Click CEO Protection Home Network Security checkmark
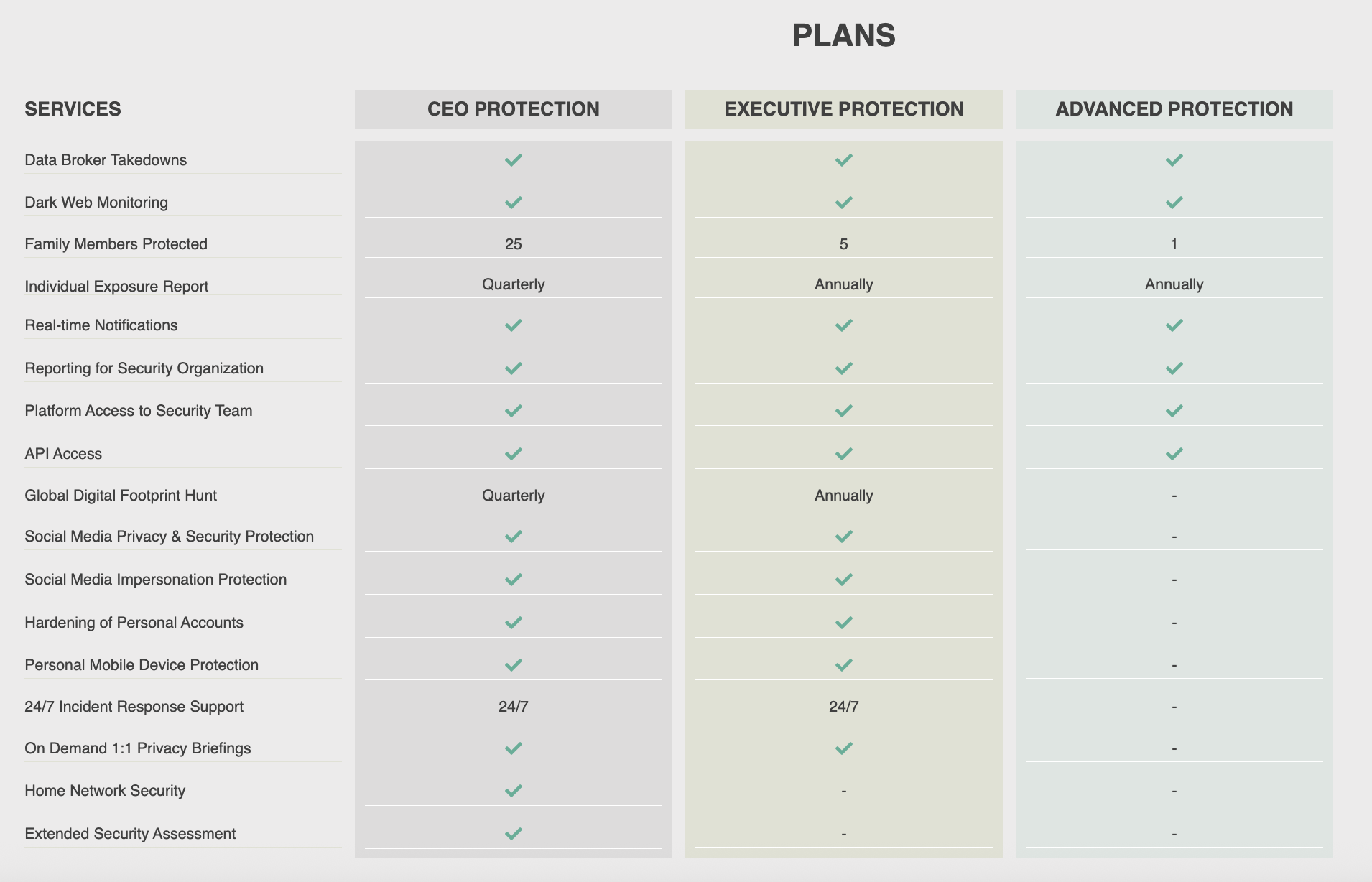The image size is (1372, 882). click(513, 791)
